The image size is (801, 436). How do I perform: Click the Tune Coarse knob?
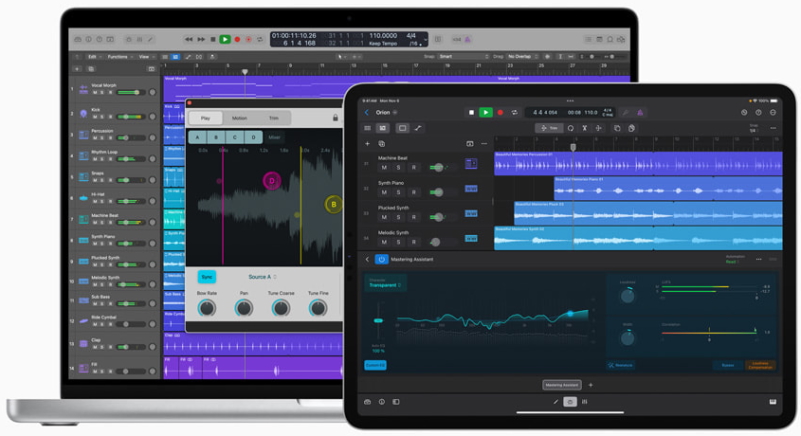[x=280, y=308]
